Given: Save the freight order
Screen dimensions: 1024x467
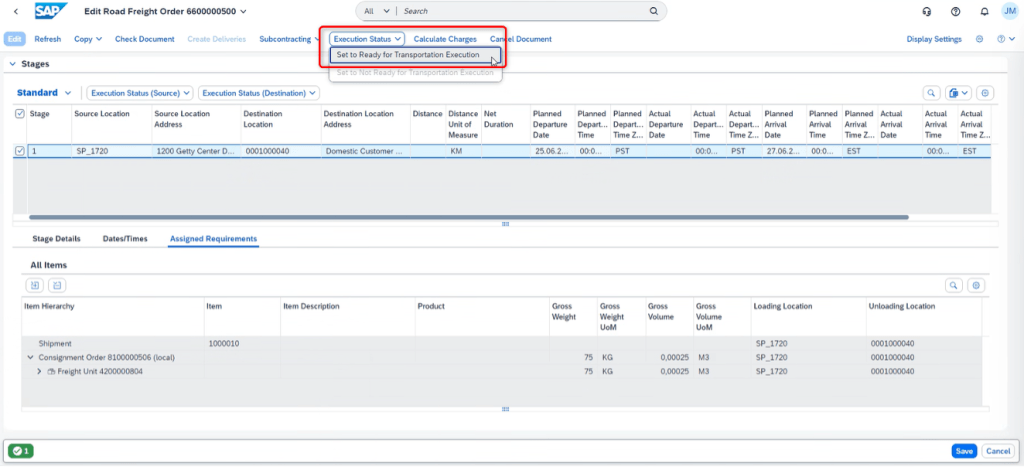Looking at the screenshot, I should pos(964,451).
